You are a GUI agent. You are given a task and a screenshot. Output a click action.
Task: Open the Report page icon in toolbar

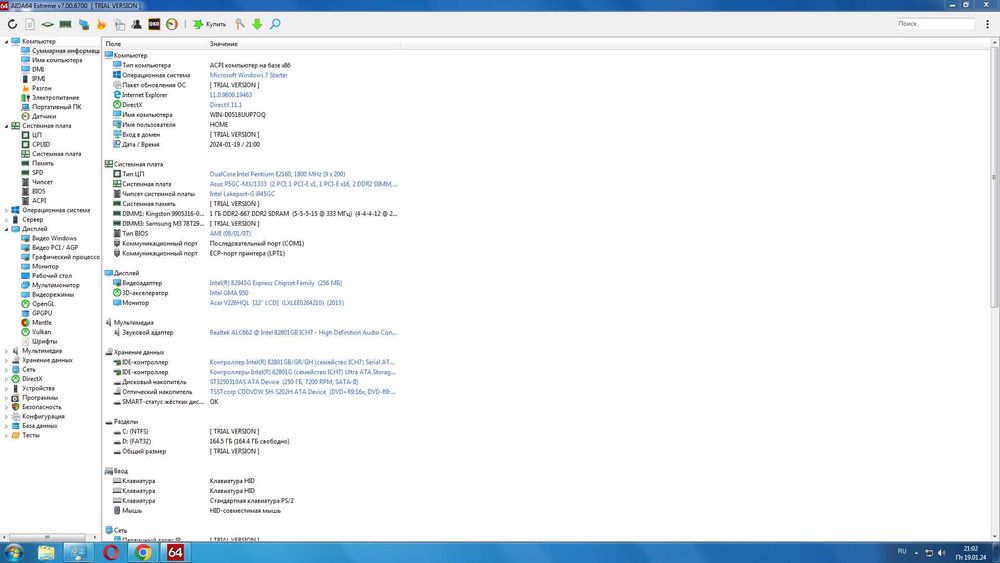[30, 24]
